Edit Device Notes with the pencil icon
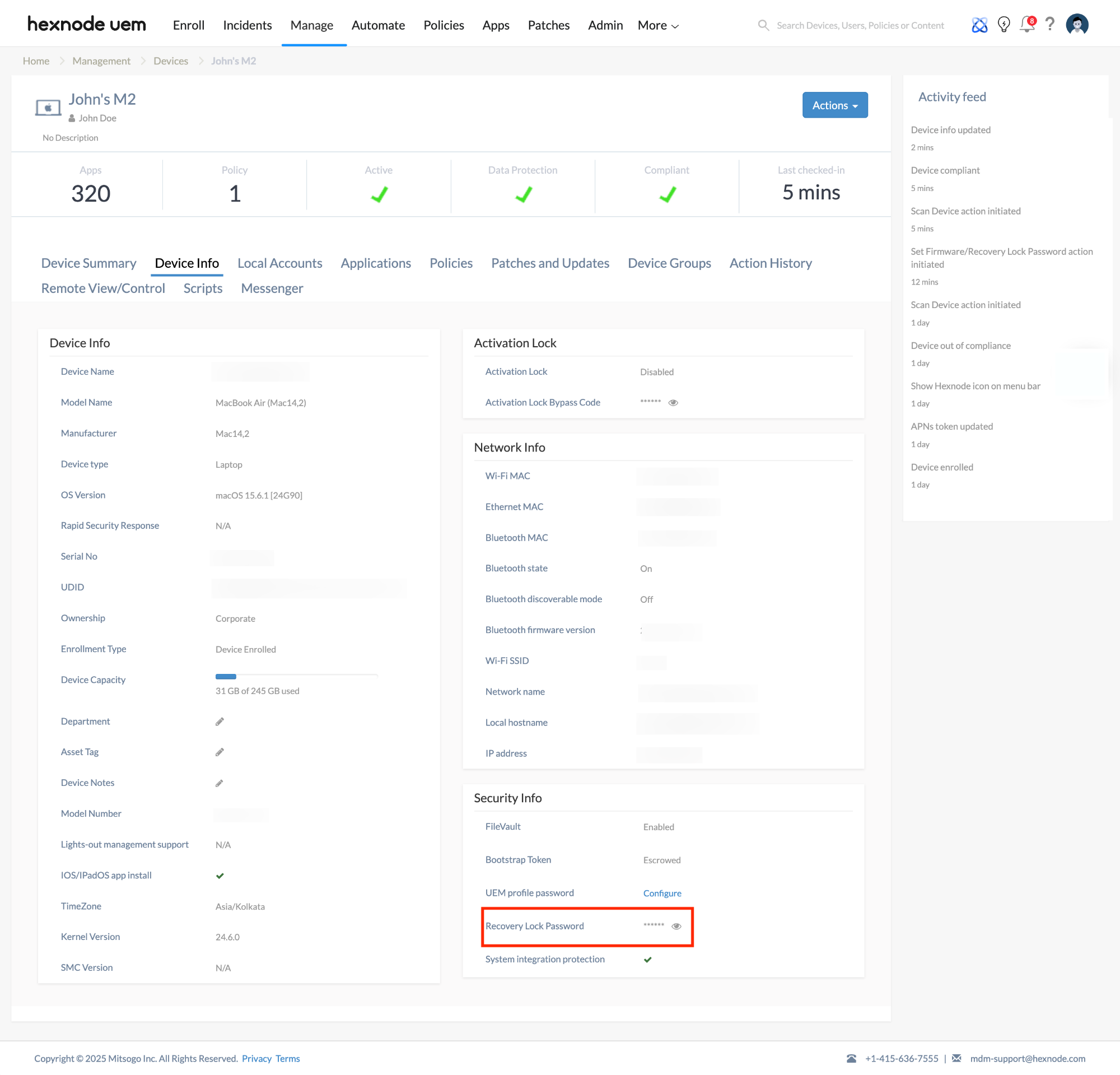The image size is (1120, 1075). click(220, 783)
